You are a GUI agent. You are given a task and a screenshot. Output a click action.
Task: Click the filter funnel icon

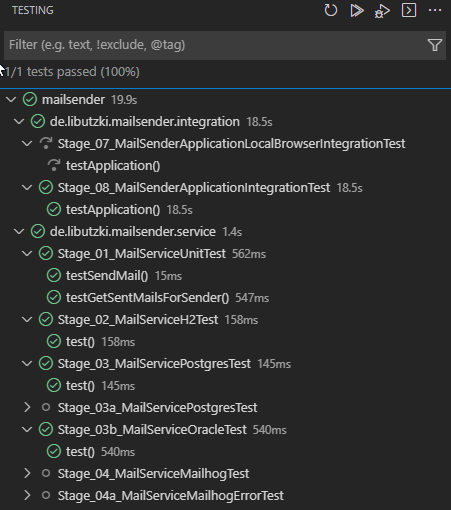point(435,45)
